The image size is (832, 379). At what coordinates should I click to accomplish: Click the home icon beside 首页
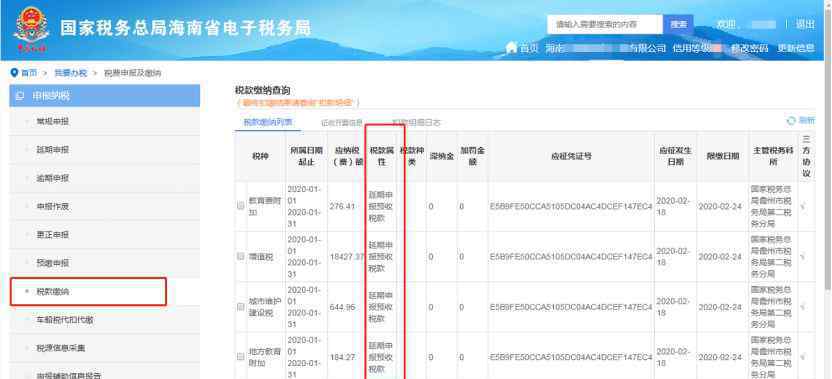(x=511, y=48)
